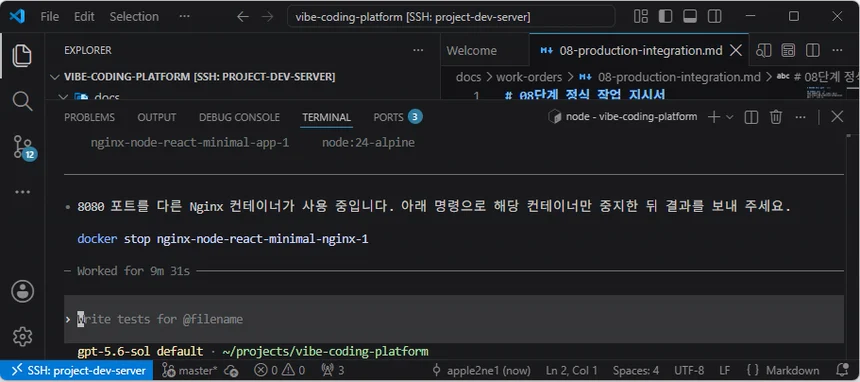Toggle the bottom panel visibility
Screen dimensions: 860x382
[690, 16]
